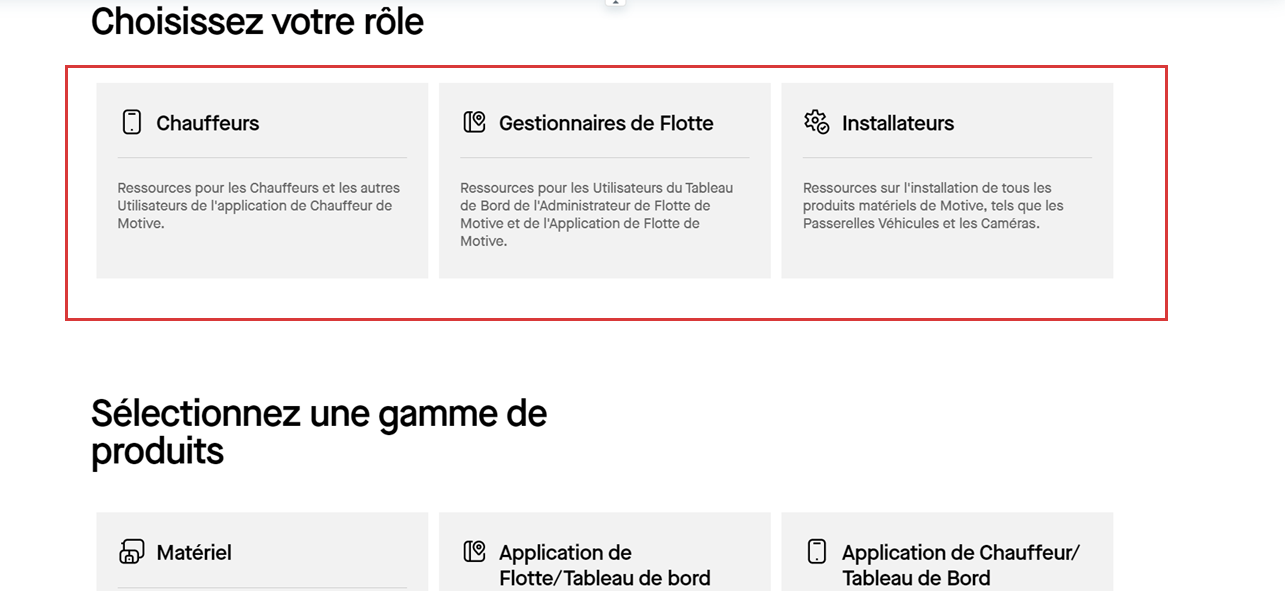Image resolution: width=1285 pixels, height=591 pixels.
Task: Click the gear icon beside Installateurs
Action: coord(817,122)
